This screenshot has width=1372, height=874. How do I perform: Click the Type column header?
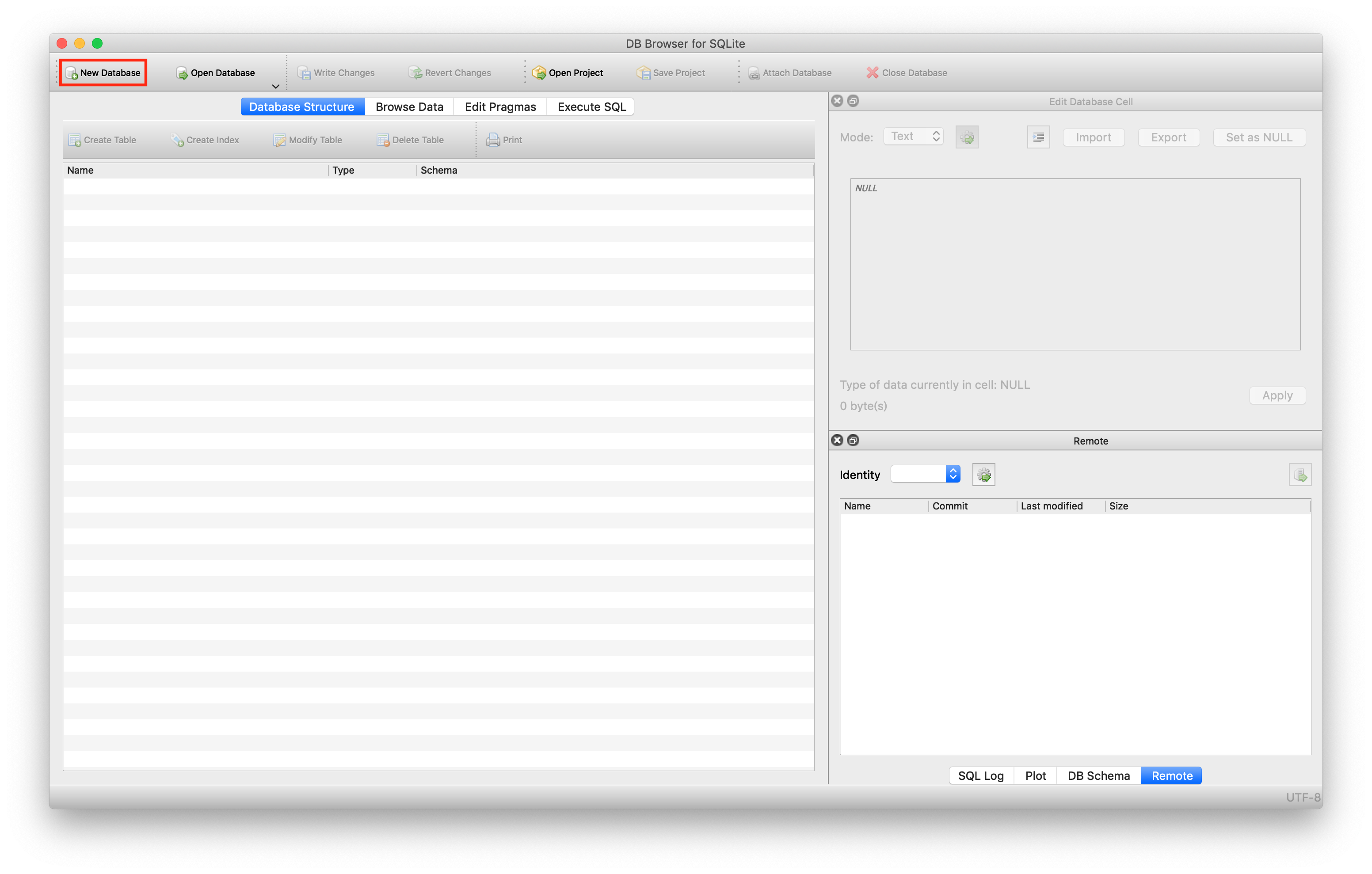pyautogui.click(x=373, y=171)
